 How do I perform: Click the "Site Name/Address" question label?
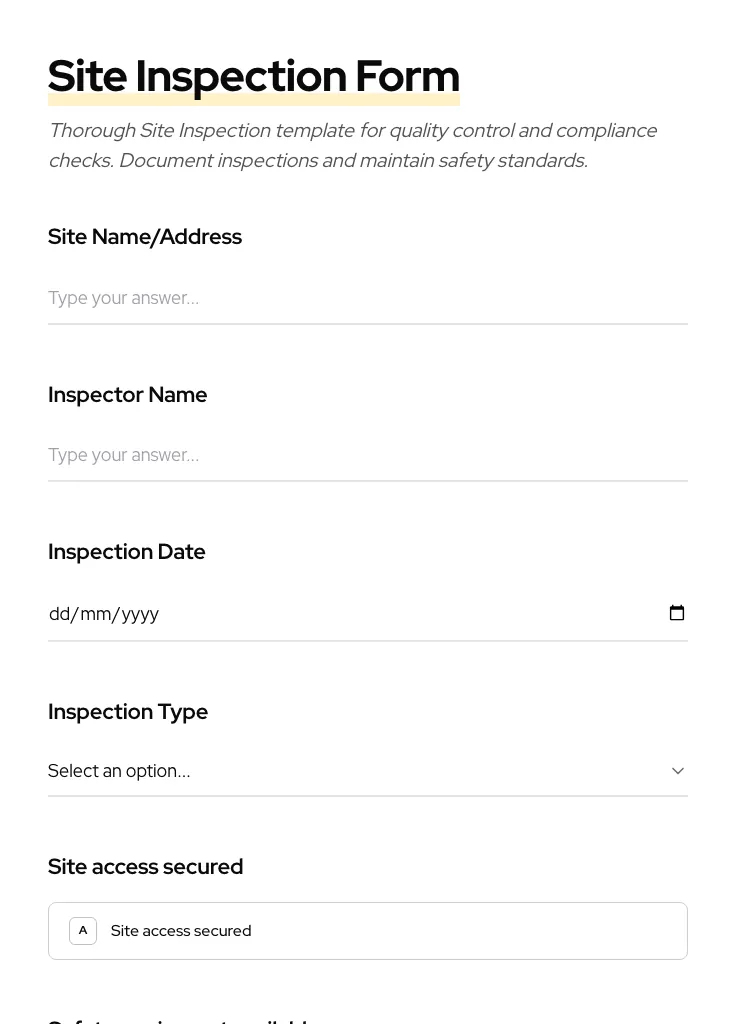tap(145, 237)
